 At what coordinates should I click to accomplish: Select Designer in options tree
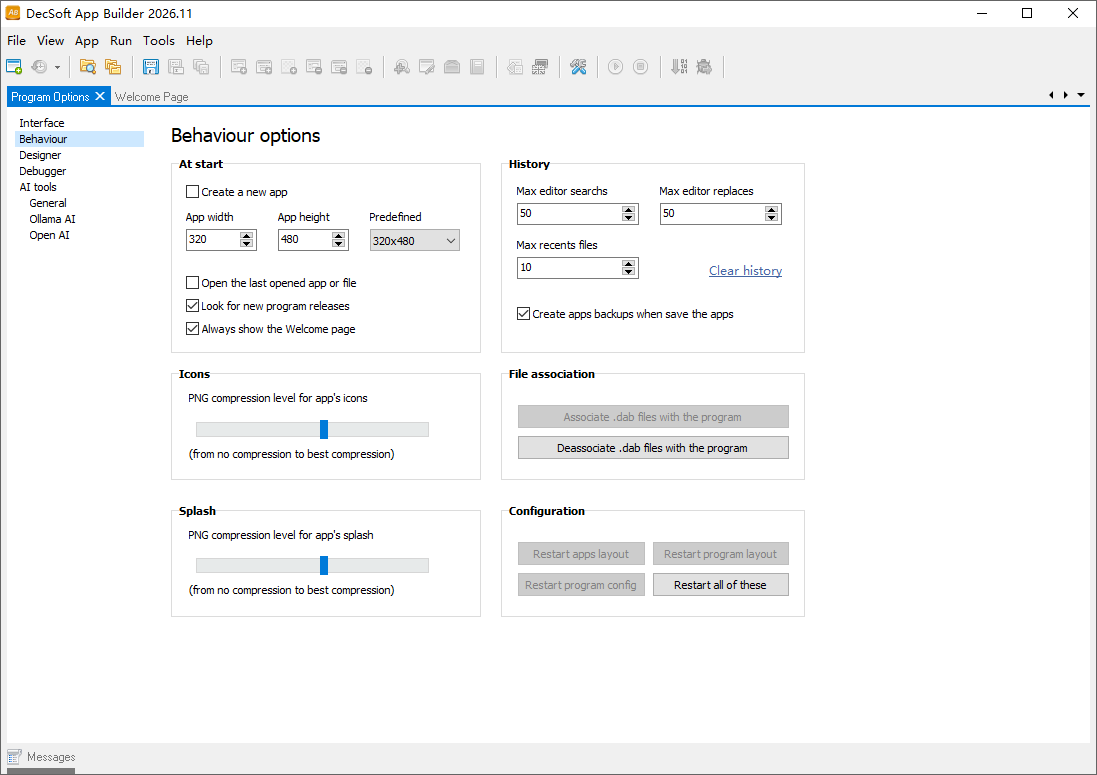40,155
